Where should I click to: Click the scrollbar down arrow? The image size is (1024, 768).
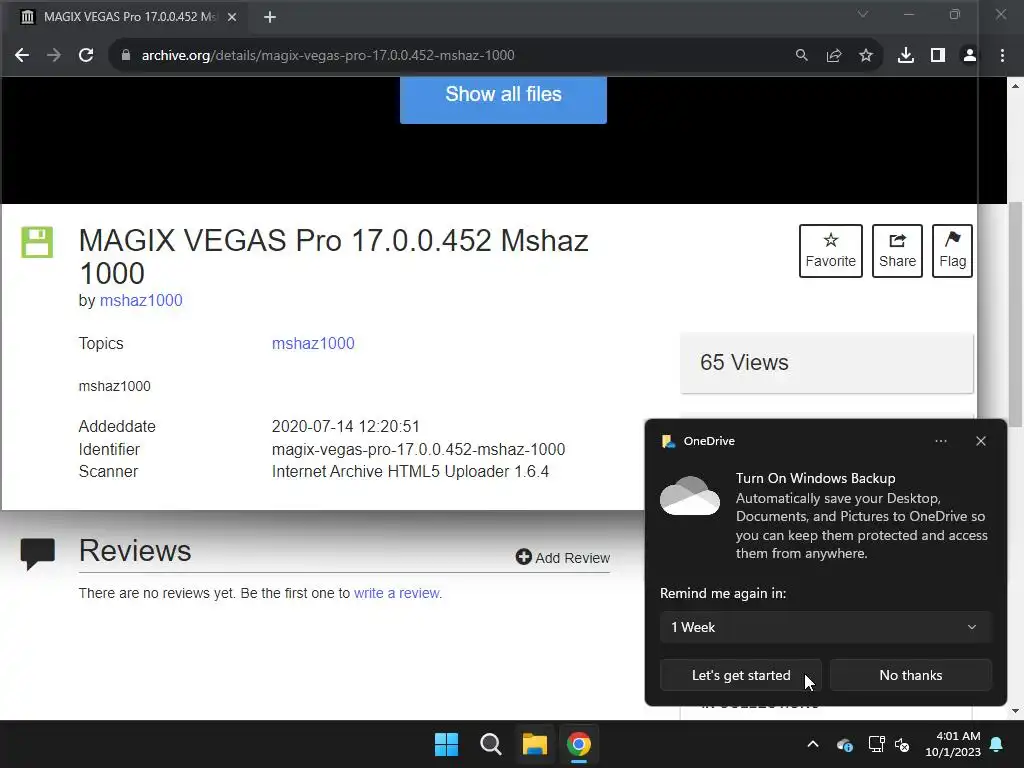(1016, 711)
